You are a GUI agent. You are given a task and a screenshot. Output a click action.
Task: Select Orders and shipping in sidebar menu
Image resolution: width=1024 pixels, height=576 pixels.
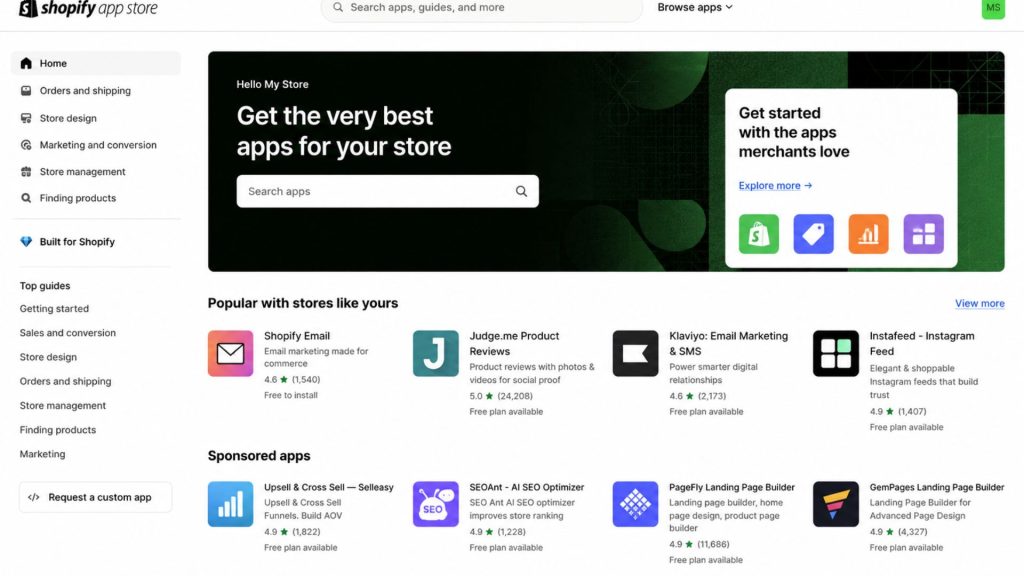click(x=85, y=91)
